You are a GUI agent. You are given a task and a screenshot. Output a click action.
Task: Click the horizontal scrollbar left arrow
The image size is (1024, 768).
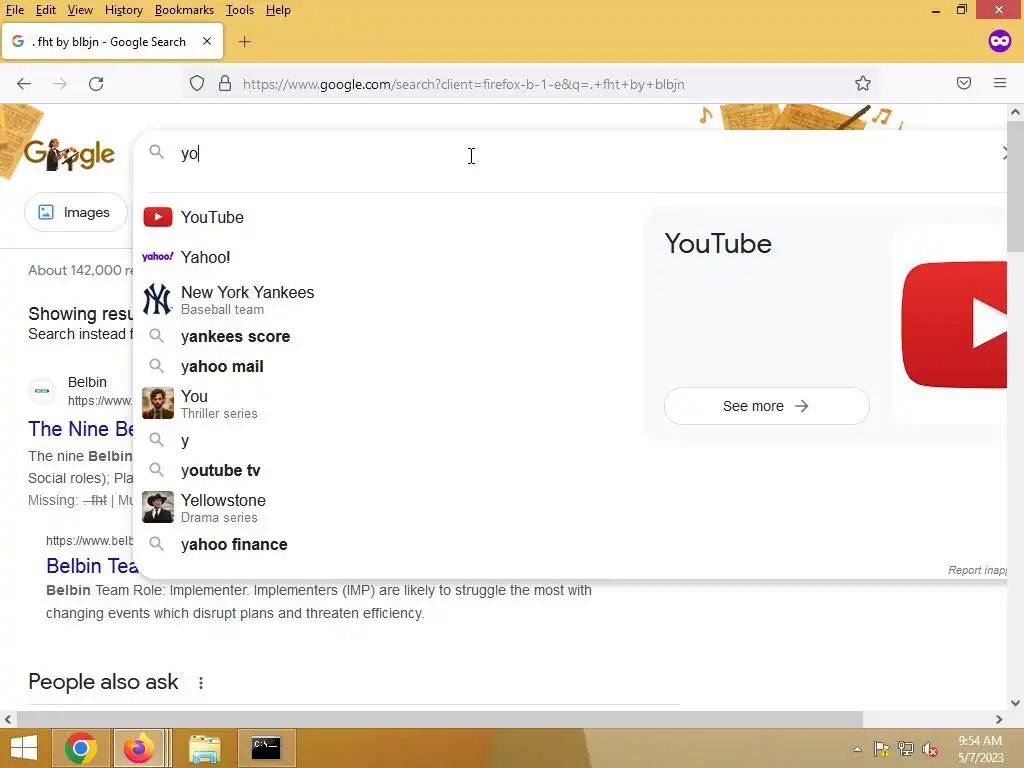point(8,720)
